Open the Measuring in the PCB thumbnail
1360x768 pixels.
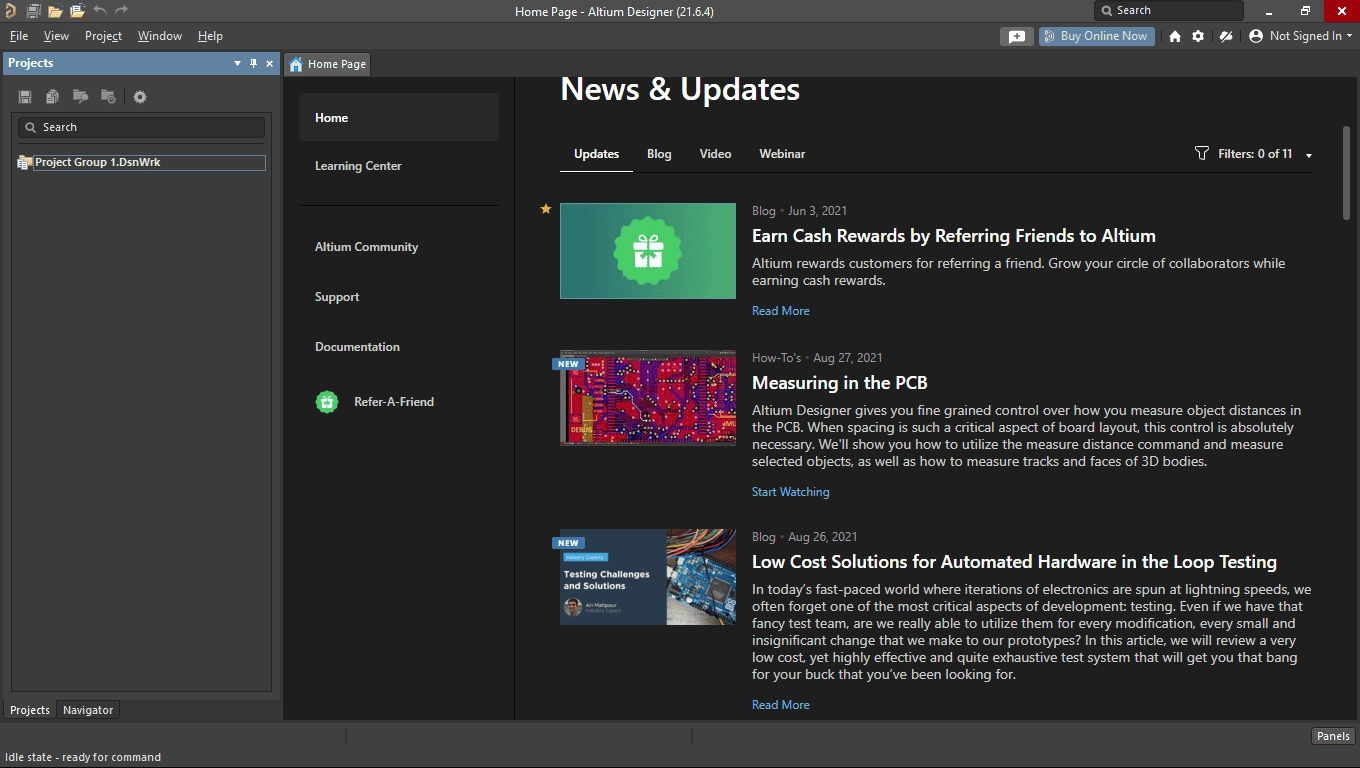[x=648, y=398]
